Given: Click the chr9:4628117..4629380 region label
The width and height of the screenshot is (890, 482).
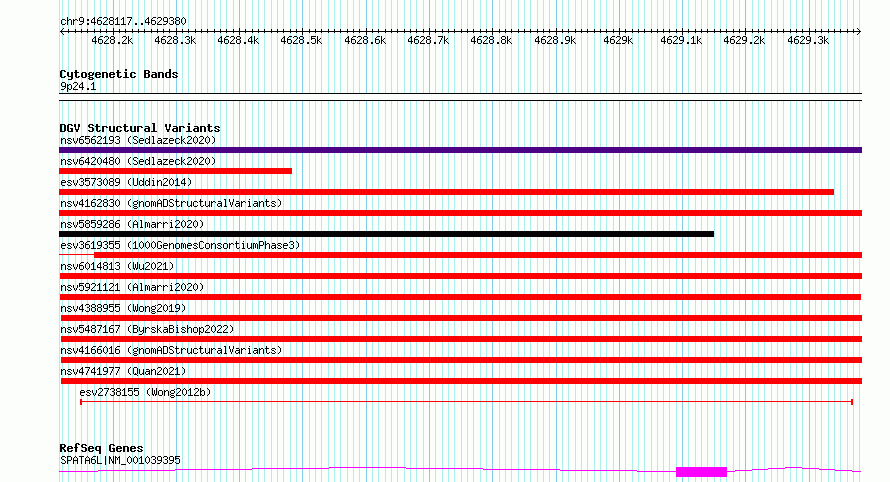Looking at the screenshot, I should point(123,21).
